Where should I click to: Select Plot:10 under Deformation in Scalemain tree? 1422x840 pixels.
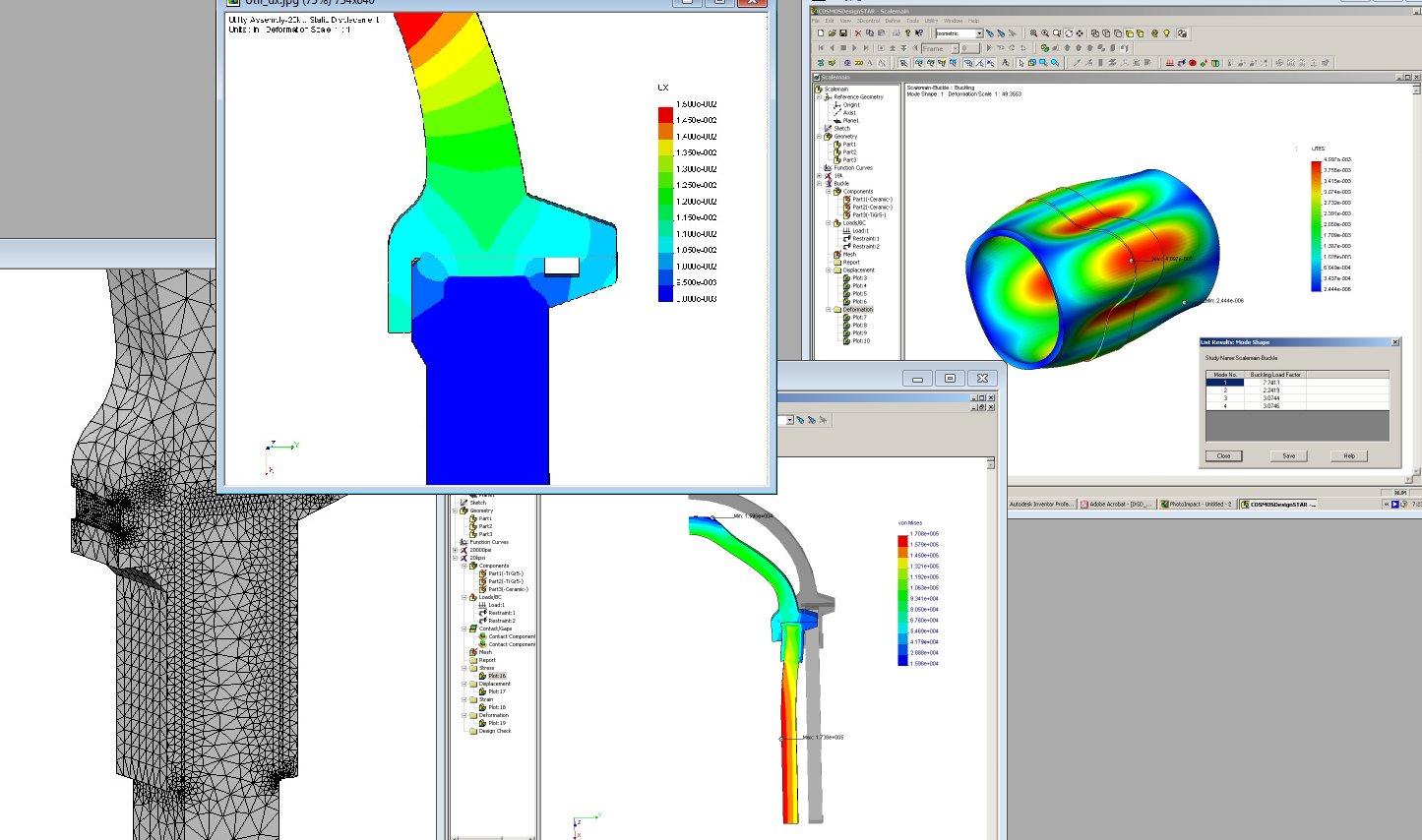tap(861, 341)
